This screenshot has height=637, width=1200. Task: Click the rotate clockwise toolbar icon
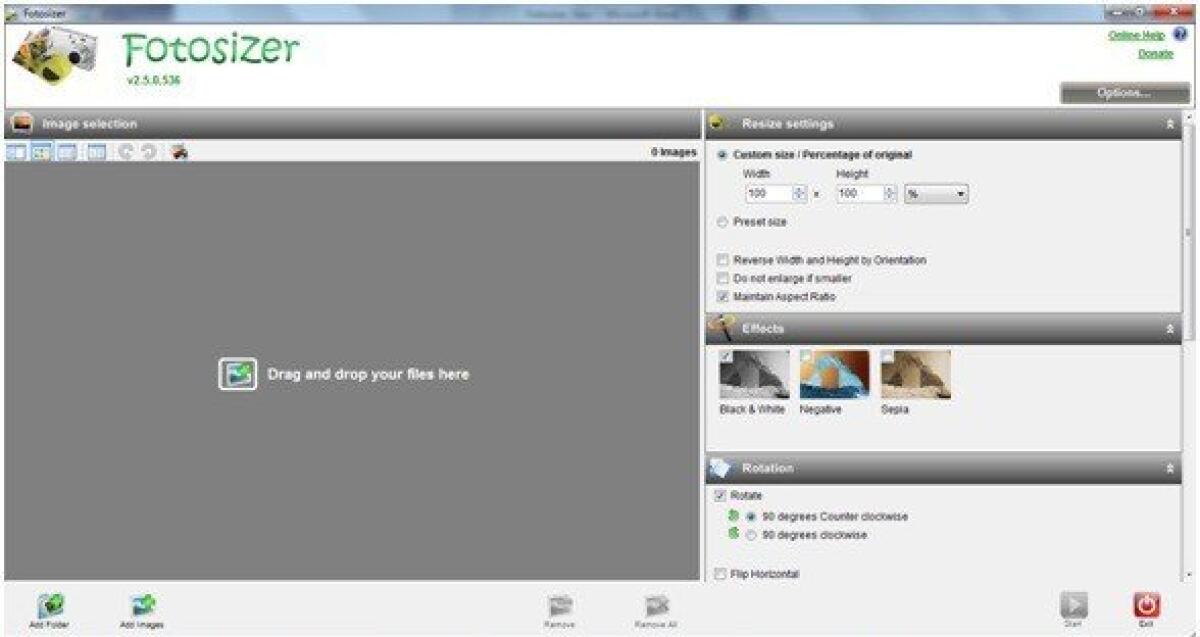149,155
